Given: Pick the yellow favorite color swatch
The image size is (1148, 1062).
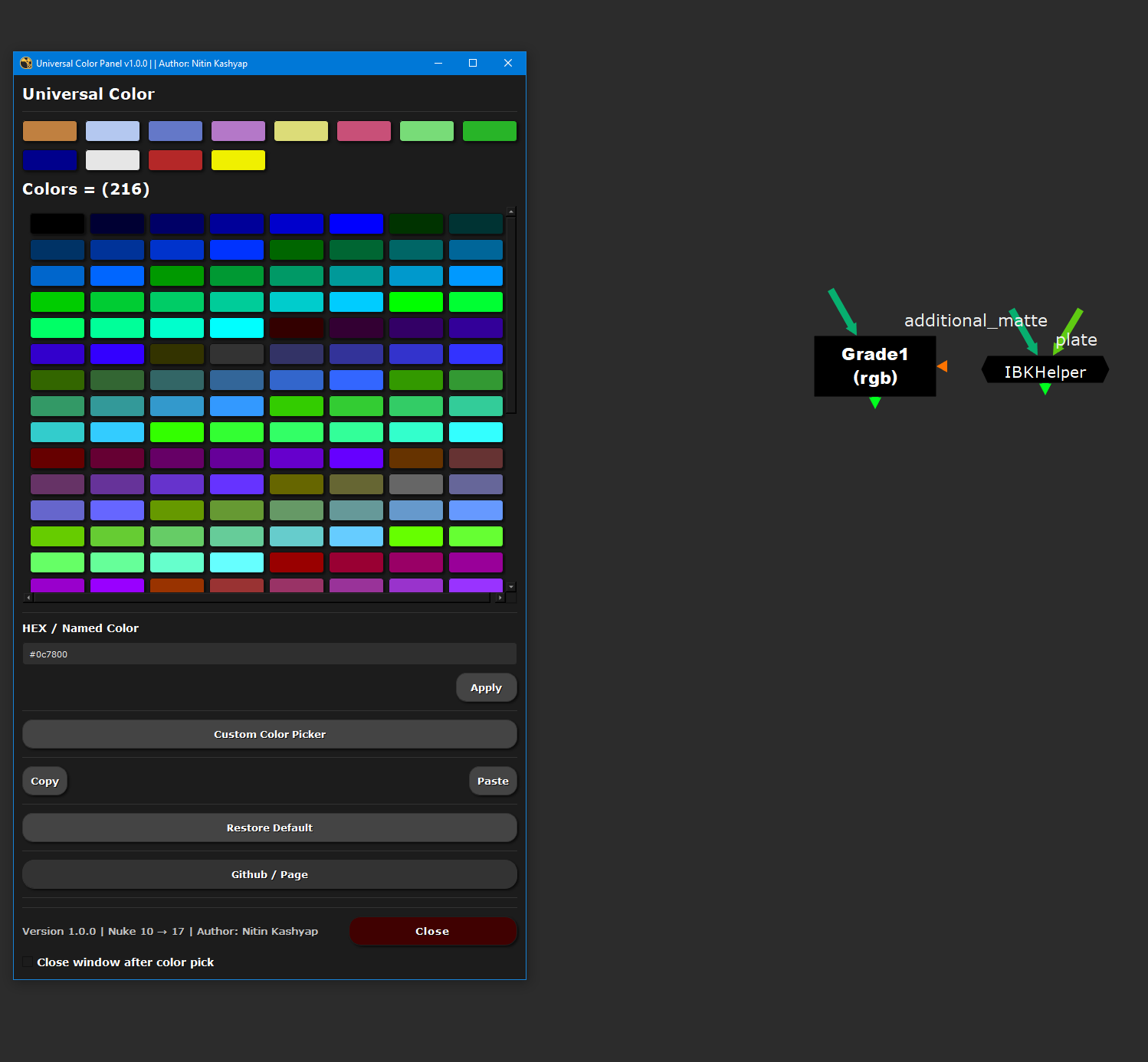Looking at the screenshot, I should click(x=238, y=160).
